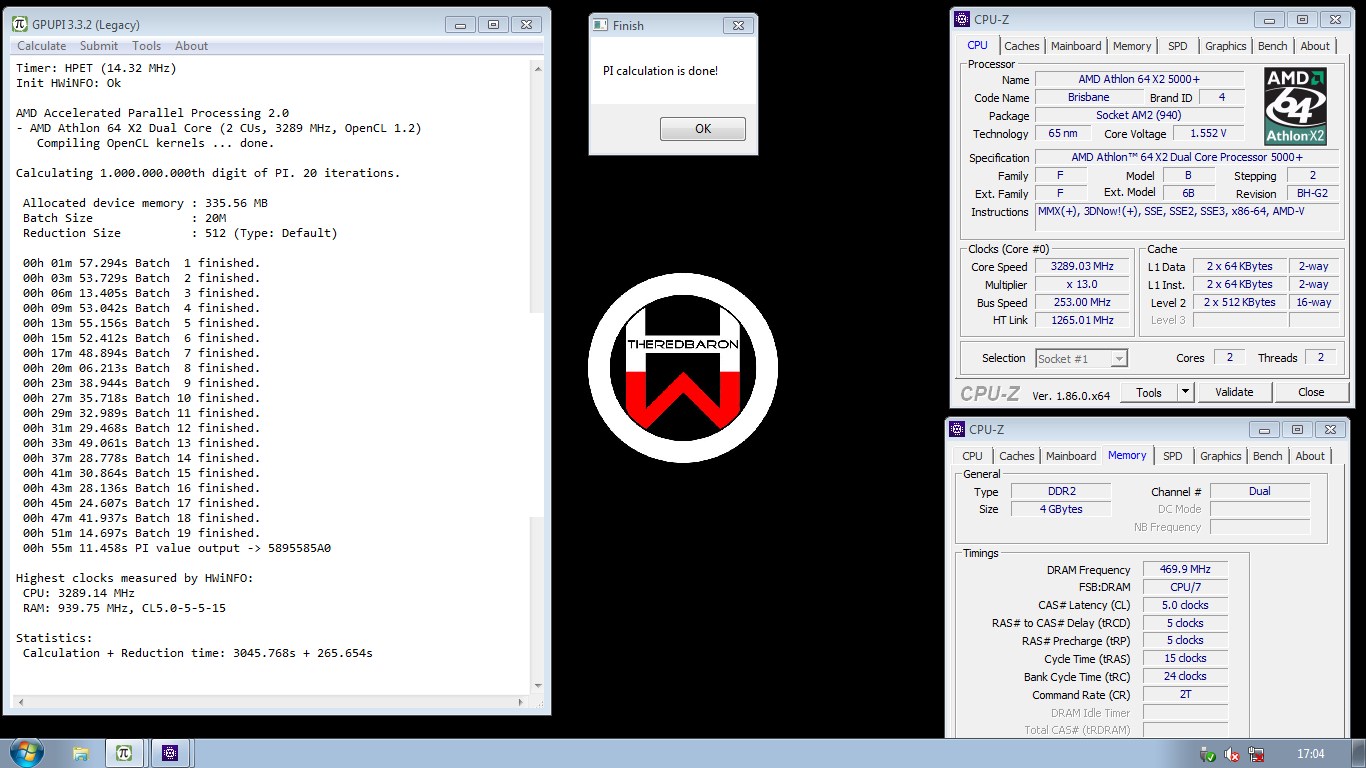This screenshot has height=768, width=1366.
Task: Open About tab in lower CPU-Z window
Action: pos(1310,456)
